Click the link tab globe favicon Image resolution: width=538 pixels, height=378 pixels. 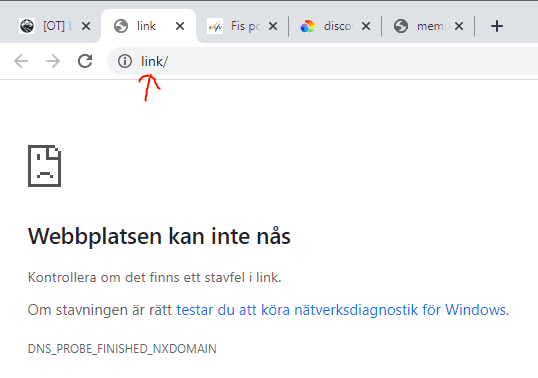coord(121,26)
